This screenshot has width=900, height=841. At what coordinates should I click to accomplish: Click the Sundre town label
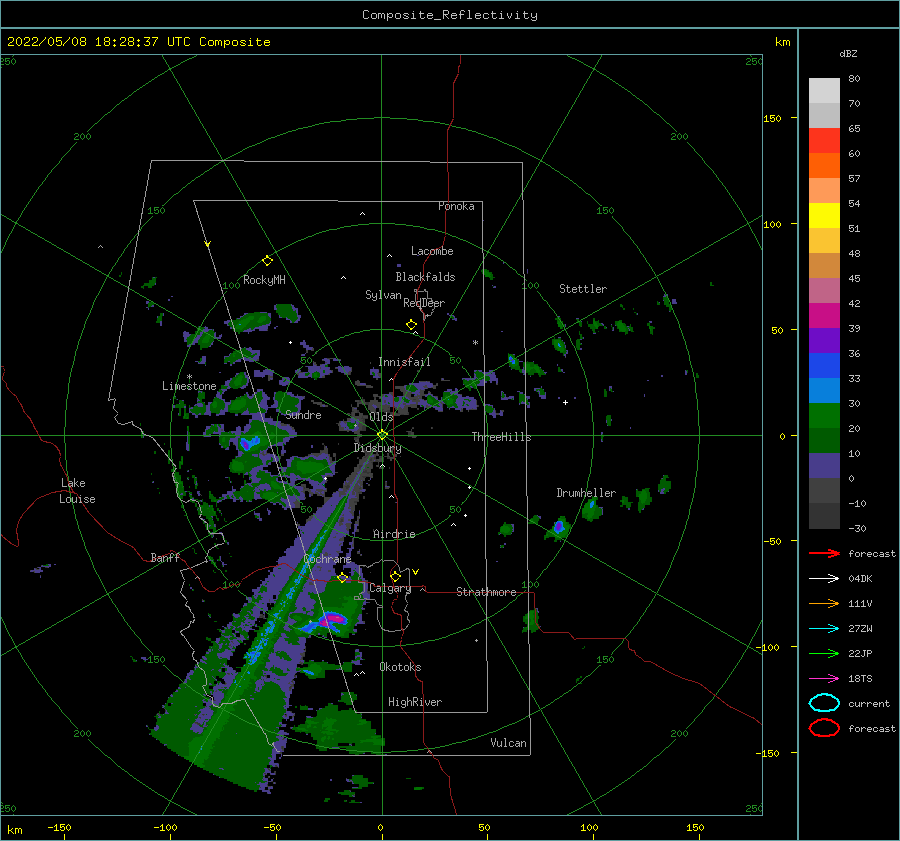(303, 415)
